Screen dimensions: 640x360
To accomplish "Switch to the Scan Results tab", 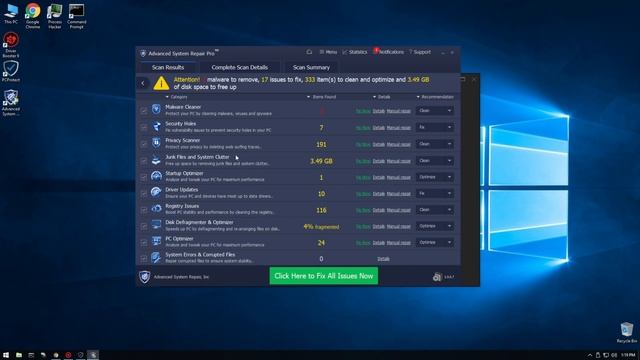I will pos(168,67).
